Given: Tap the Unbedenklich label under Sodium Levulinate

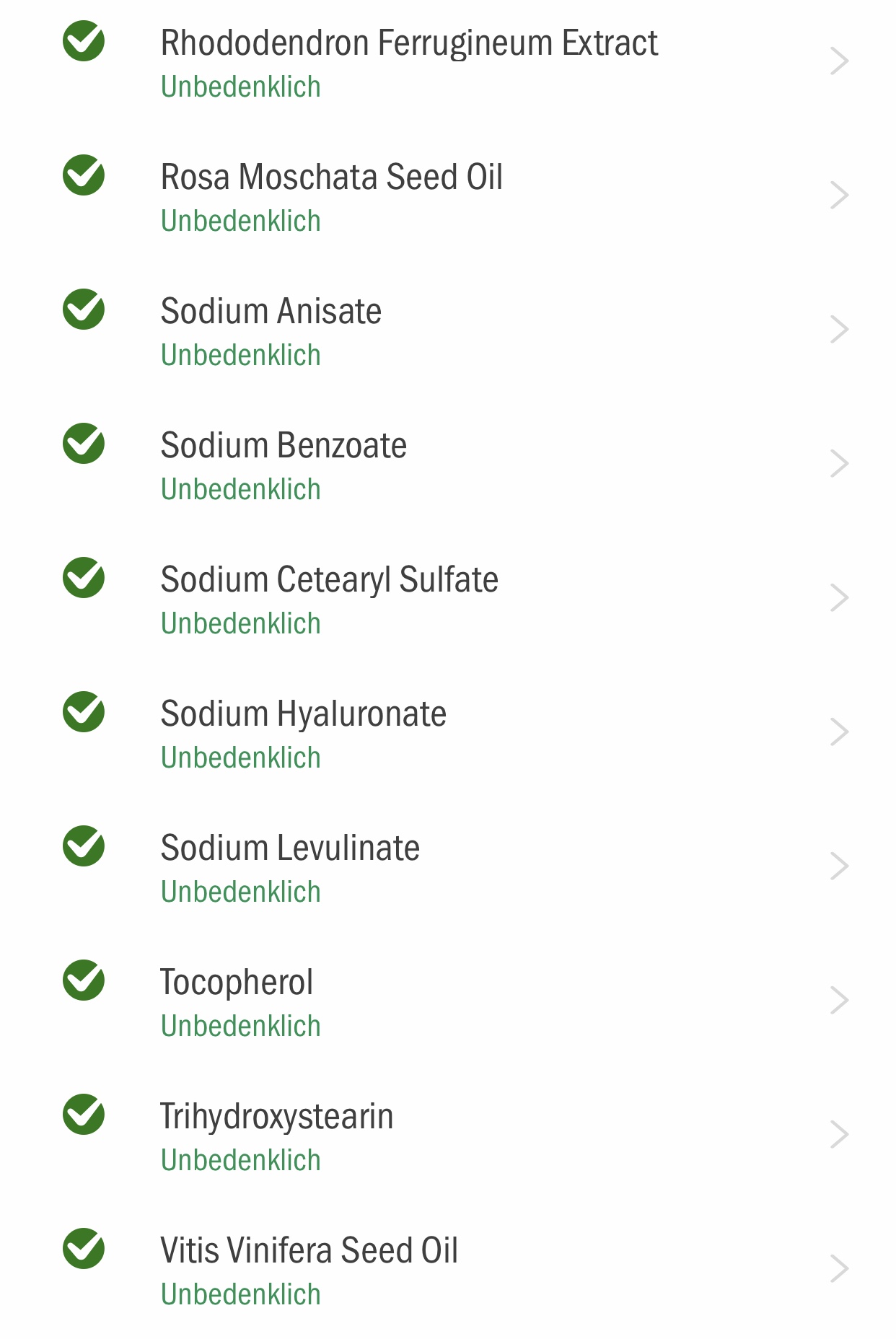Looking at the screenshot, I should point(241,892).
